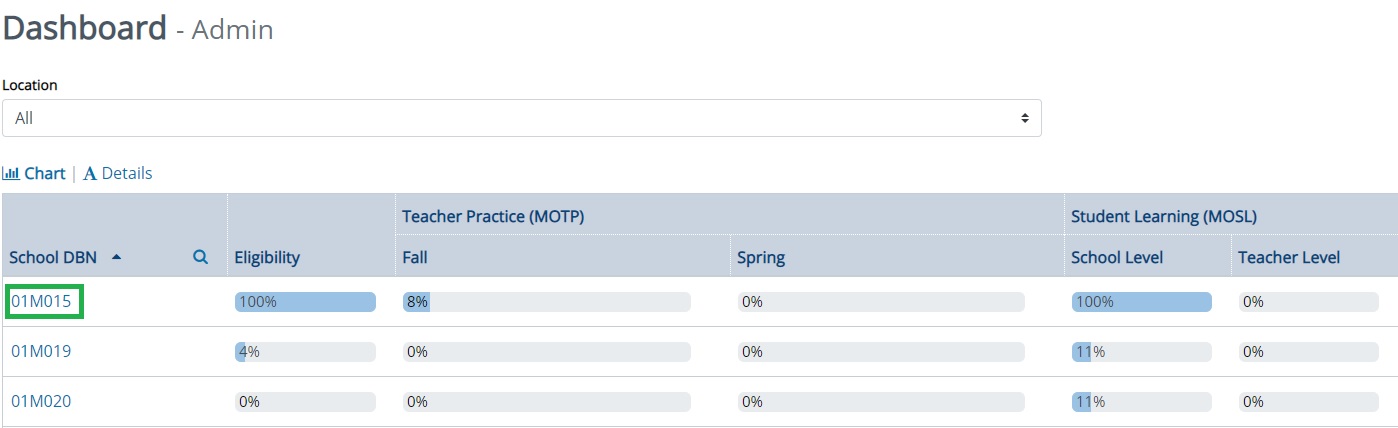Click the Teacher Level column header
This screenshot has width=1398, height=428.
pyautogui.click(x=1289, y=257)
